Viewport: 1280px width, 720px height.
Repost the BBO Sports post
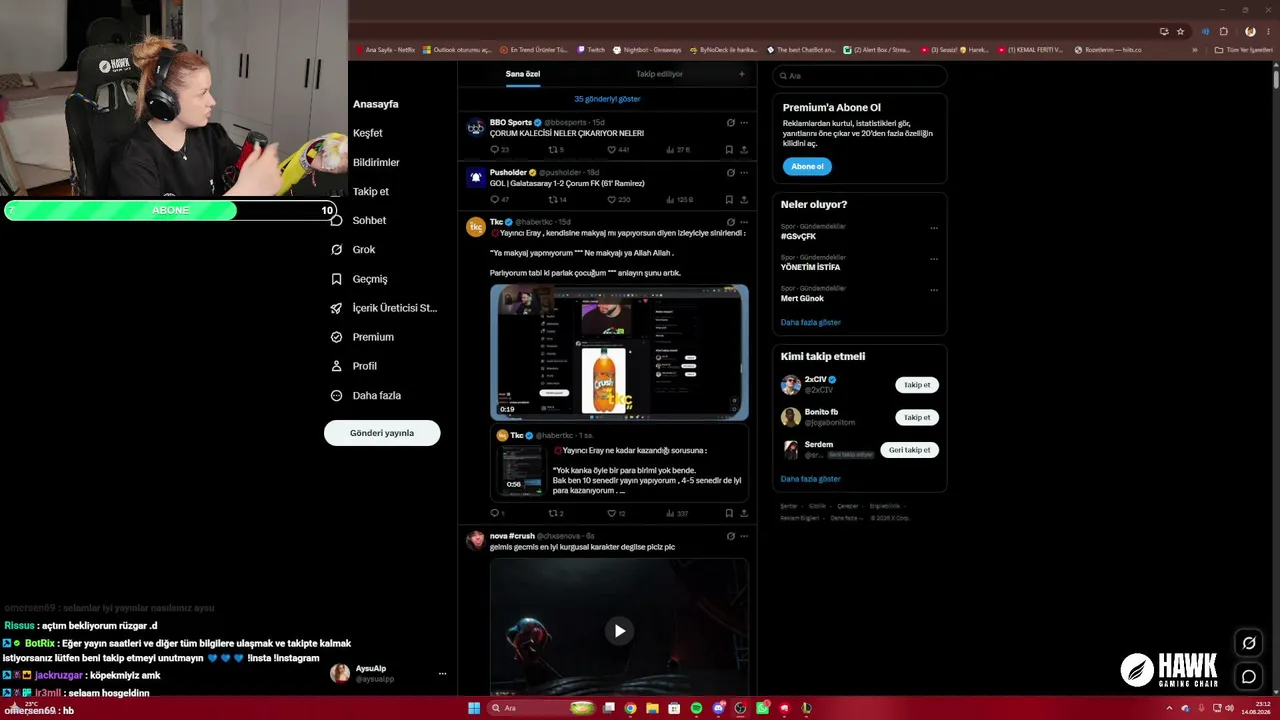(552, 150)
